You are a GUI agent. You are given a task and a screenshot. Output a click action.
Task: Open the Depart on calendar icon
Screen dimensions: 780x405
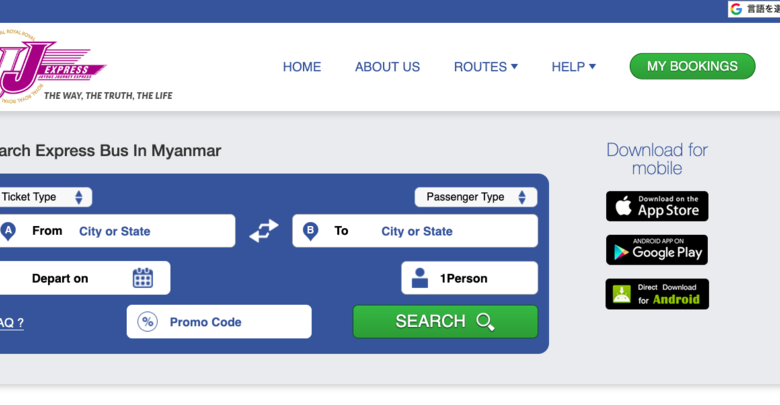click(x=143, y=278)
